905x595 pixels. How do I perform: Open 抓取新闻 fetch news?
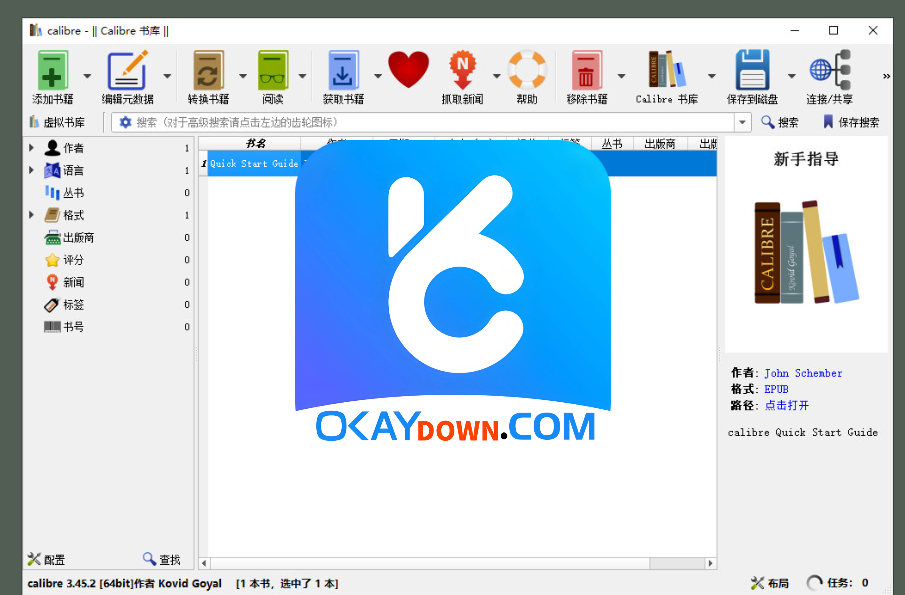[462, 70]
